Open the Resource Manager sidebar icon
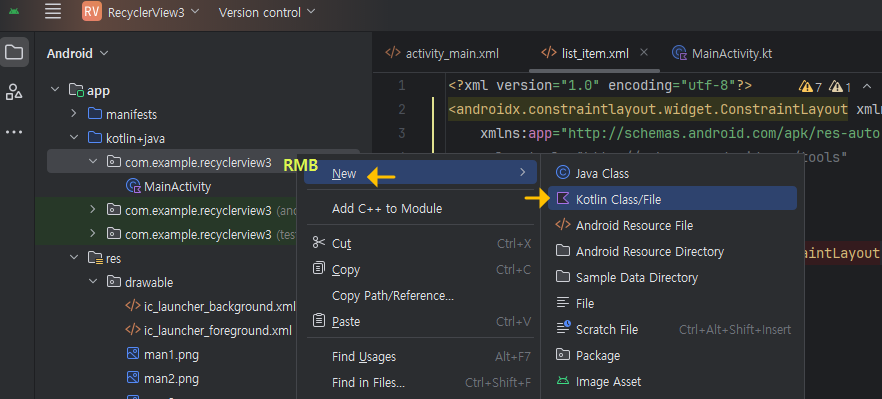Viewport: 882px width, 399px height. coord(14,91)
